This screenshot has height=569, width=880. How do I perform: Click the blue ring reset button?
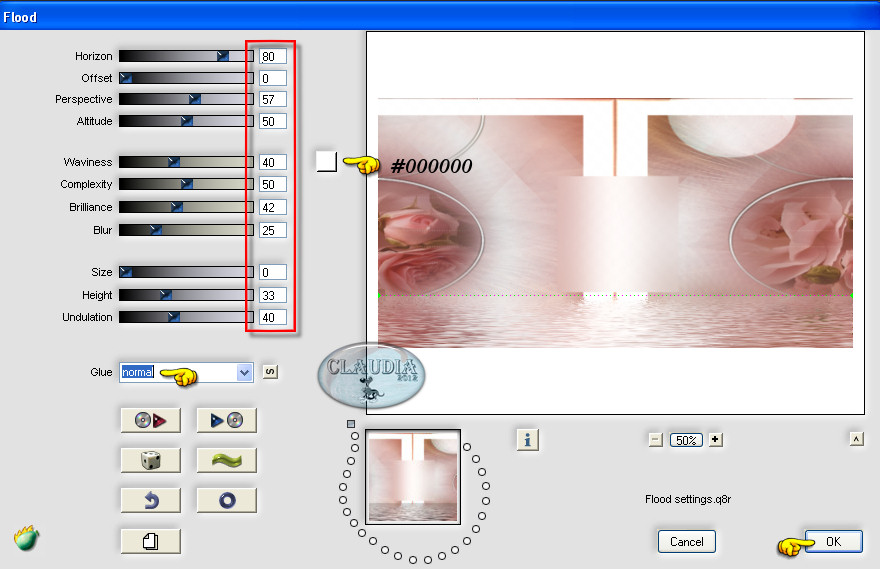[x=227, y=500]
